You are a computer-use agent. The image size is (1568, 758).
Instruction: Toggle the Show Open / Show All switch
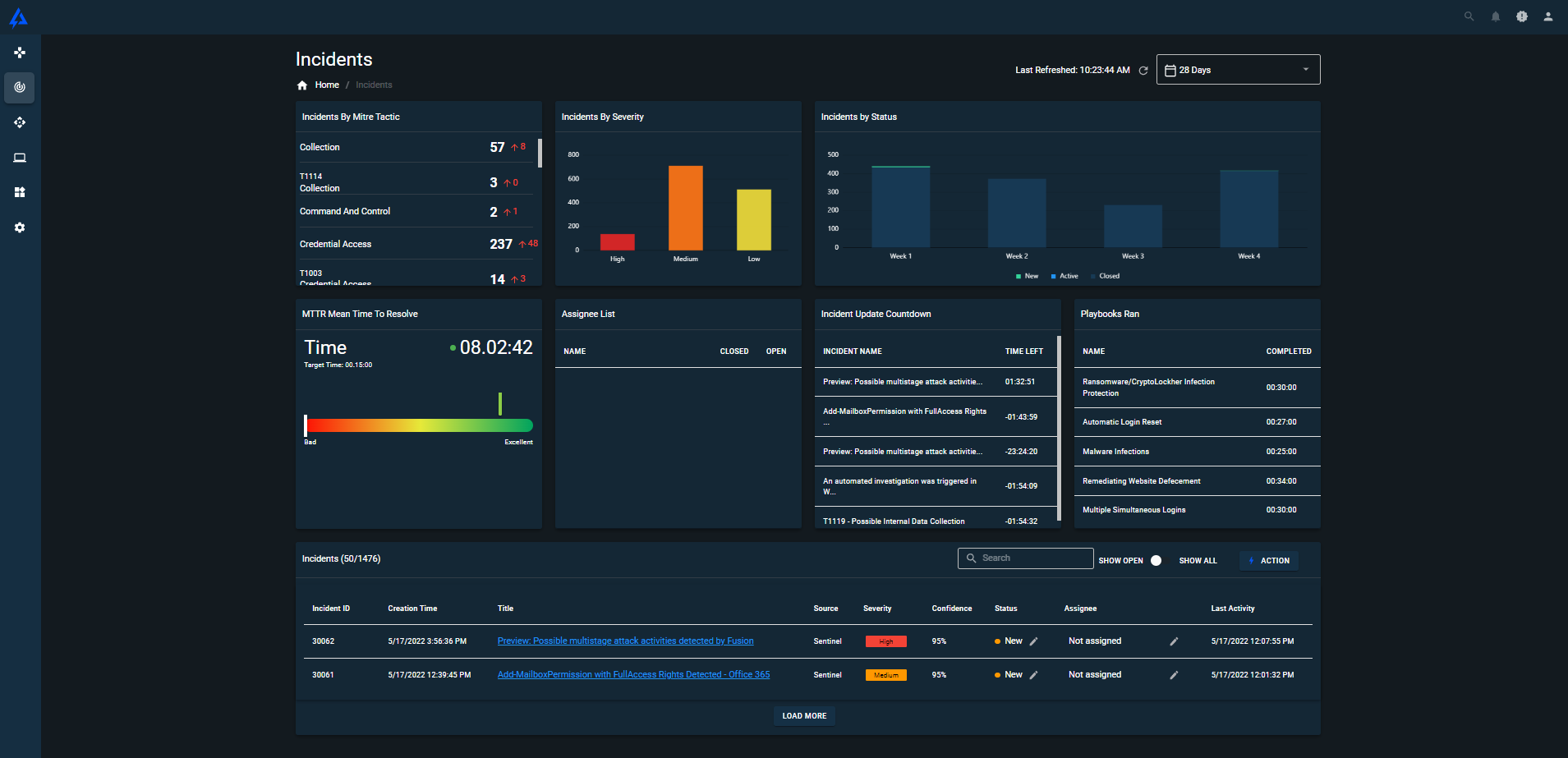point(1156,561)
